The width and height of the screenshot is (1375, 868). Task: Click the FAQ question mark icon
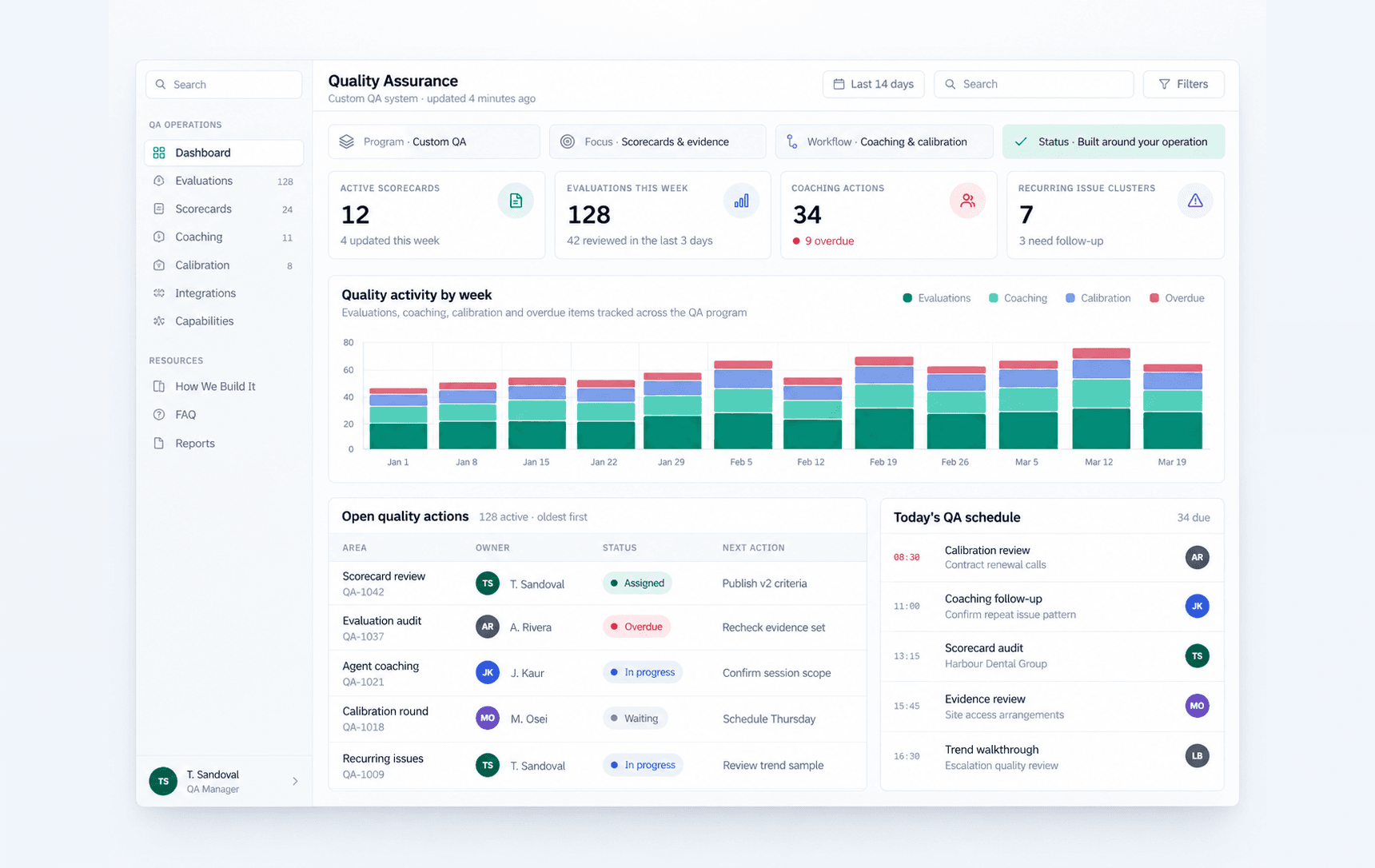tap(159, 415)
